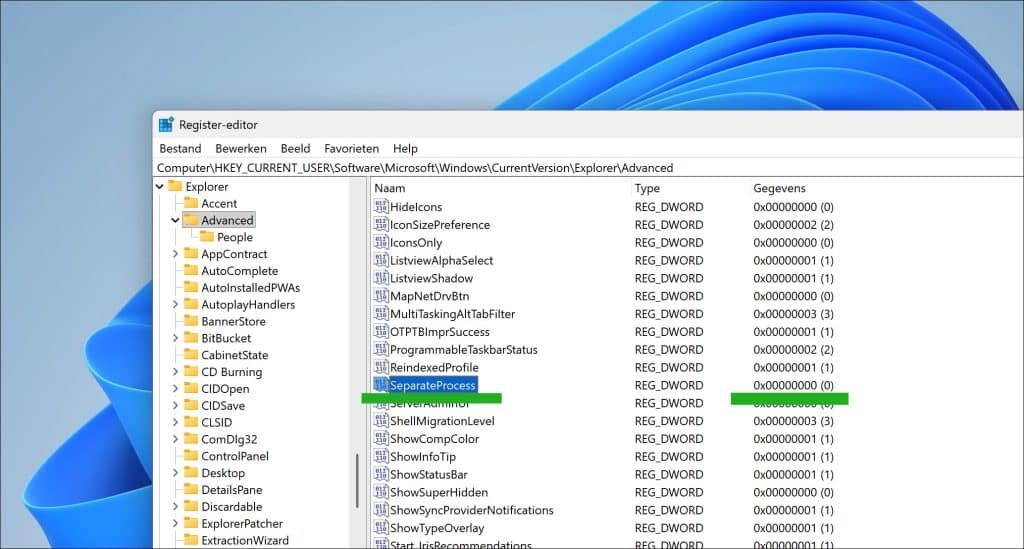The height and width of the screenshot is (549, 1024).
Task: Click the ReindexedProfile DWORD value icon
Action: pos(381,367)
